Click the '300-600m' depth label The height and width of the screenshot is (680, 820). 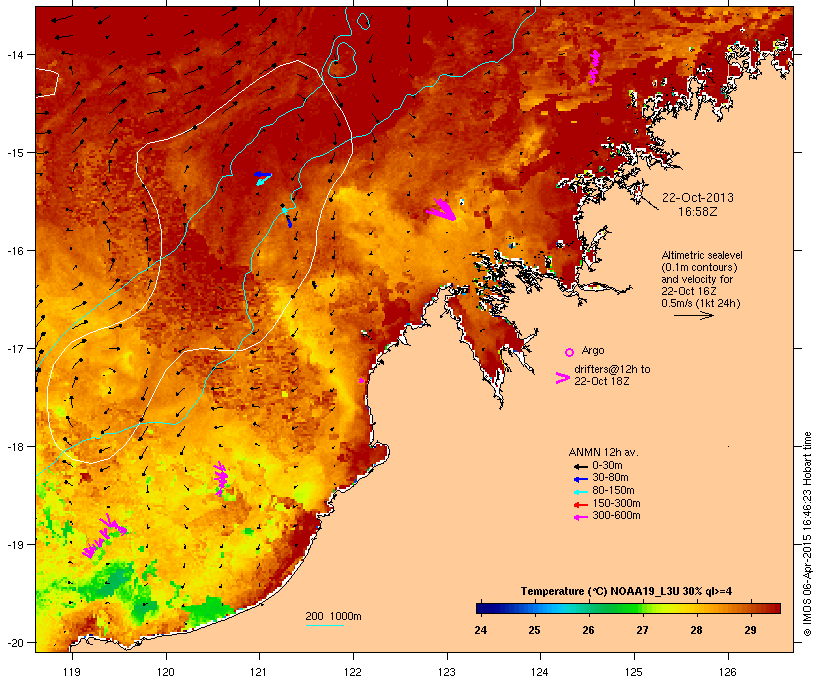(616, 516)
